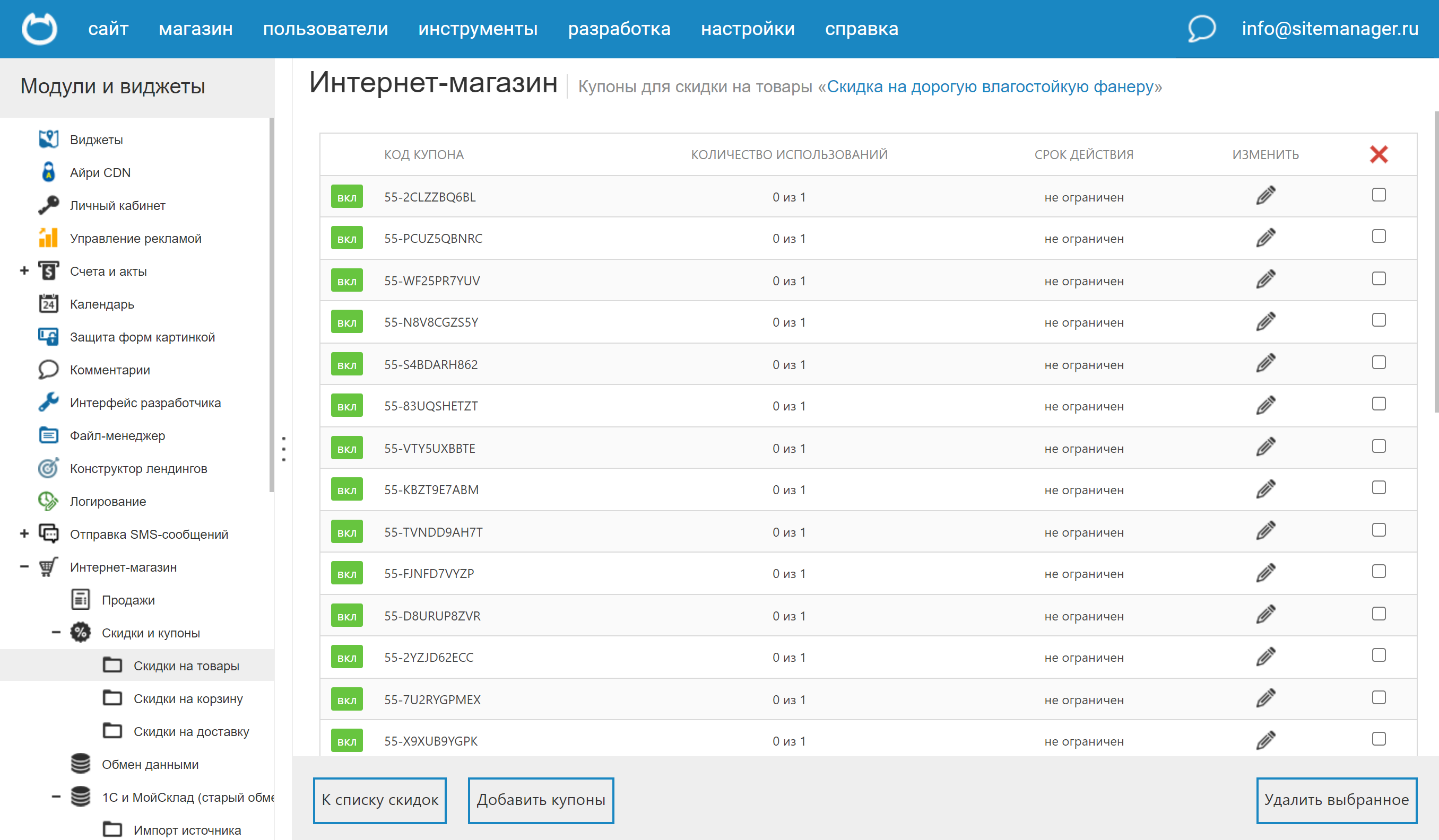The width and height of the screenshot is (1439, 840).
Task: Open the Calendar module icon
Action: [x=48, y=303]
